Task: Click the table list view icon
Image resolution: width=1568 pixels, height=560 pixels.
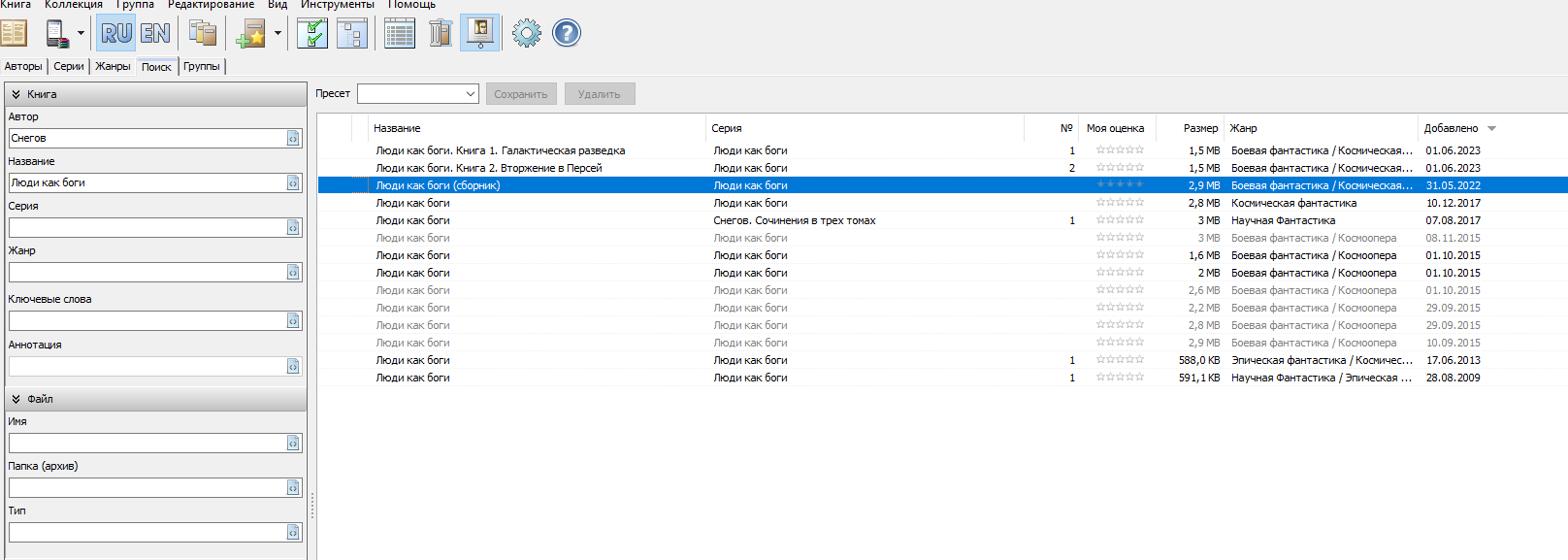Action: [x=399, y=33]
